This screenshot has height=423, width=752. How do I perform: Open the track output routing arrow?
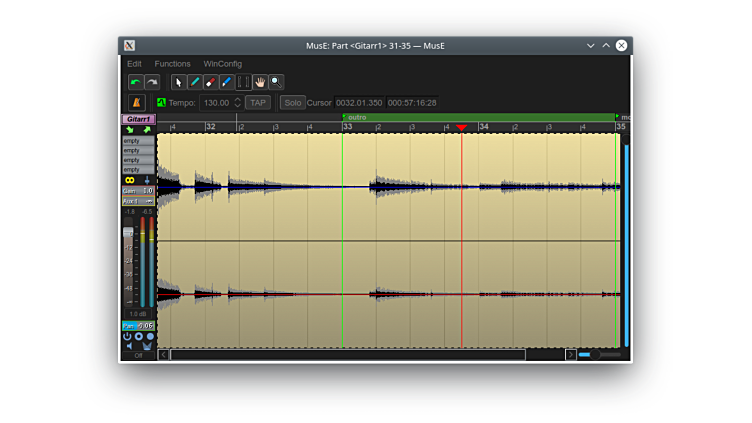point(147,130)
